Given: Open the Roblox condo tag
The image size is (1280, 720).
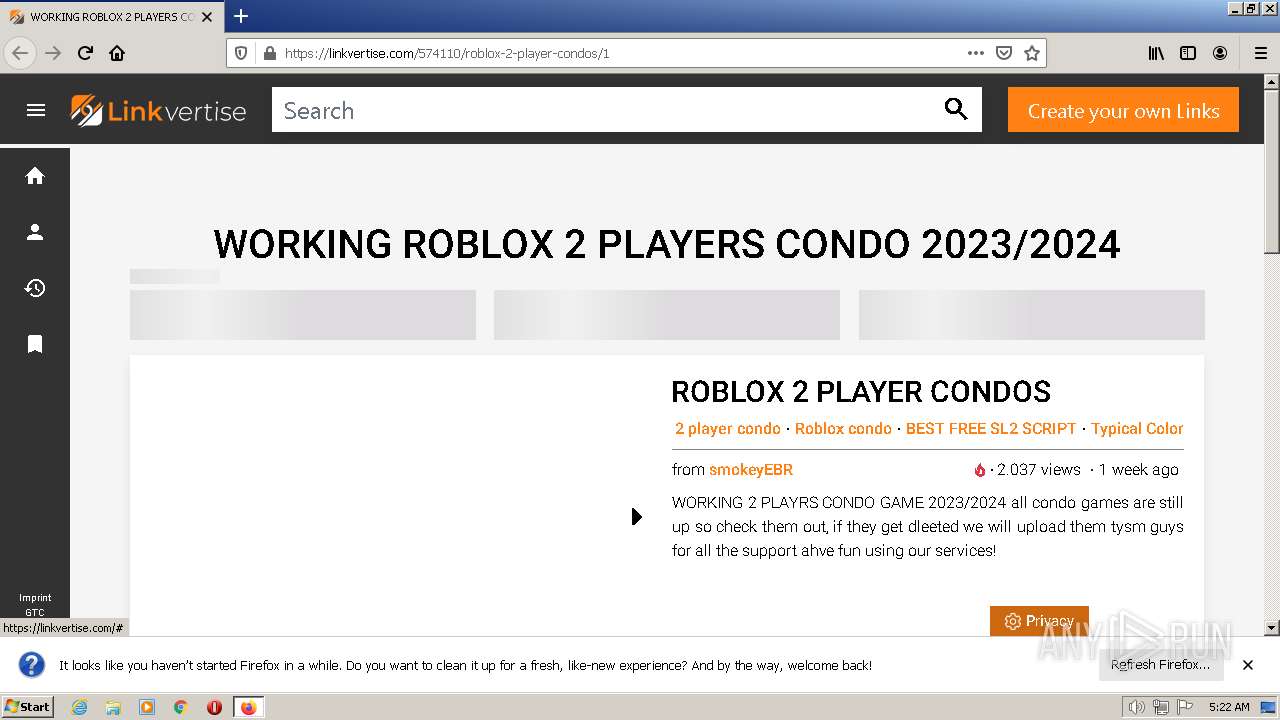Looking at the screenshot, I should tap(843, 428).
